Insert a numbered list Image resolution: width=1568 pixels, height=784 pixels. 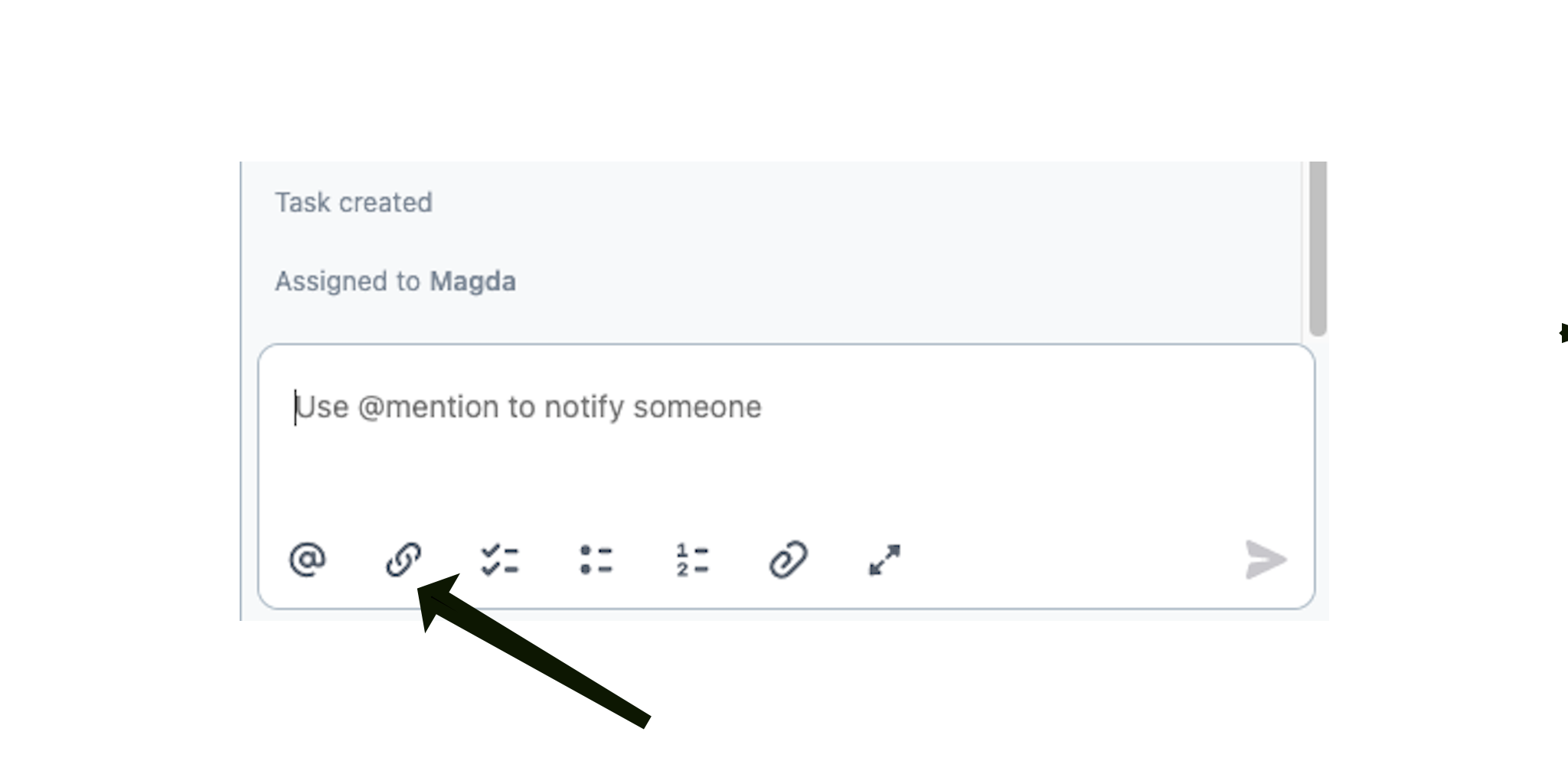[x=692, y=560]
